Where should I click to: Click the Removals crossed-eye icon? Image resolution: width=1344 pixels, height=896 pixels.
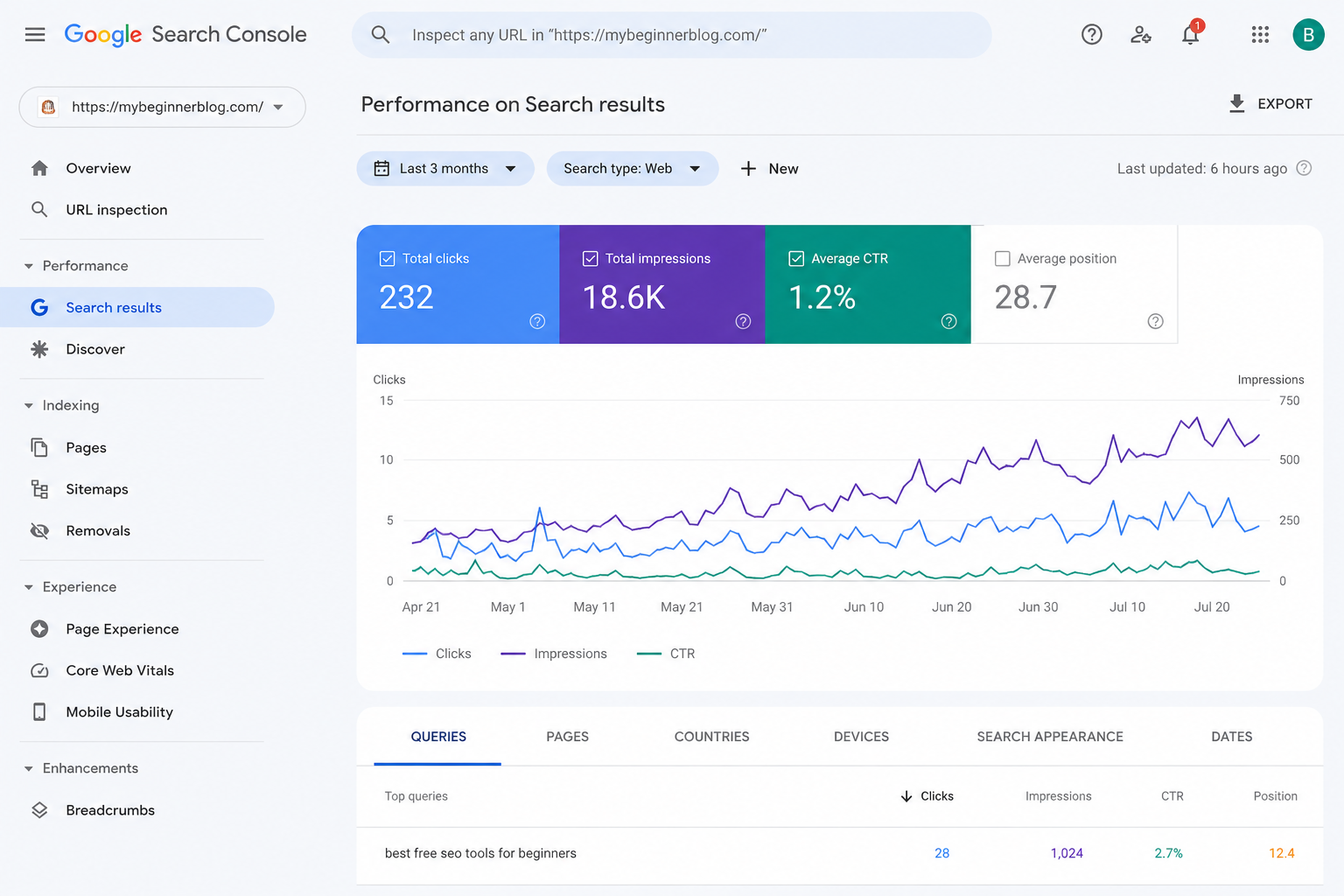pyautogui.click(x=39, y=530)
